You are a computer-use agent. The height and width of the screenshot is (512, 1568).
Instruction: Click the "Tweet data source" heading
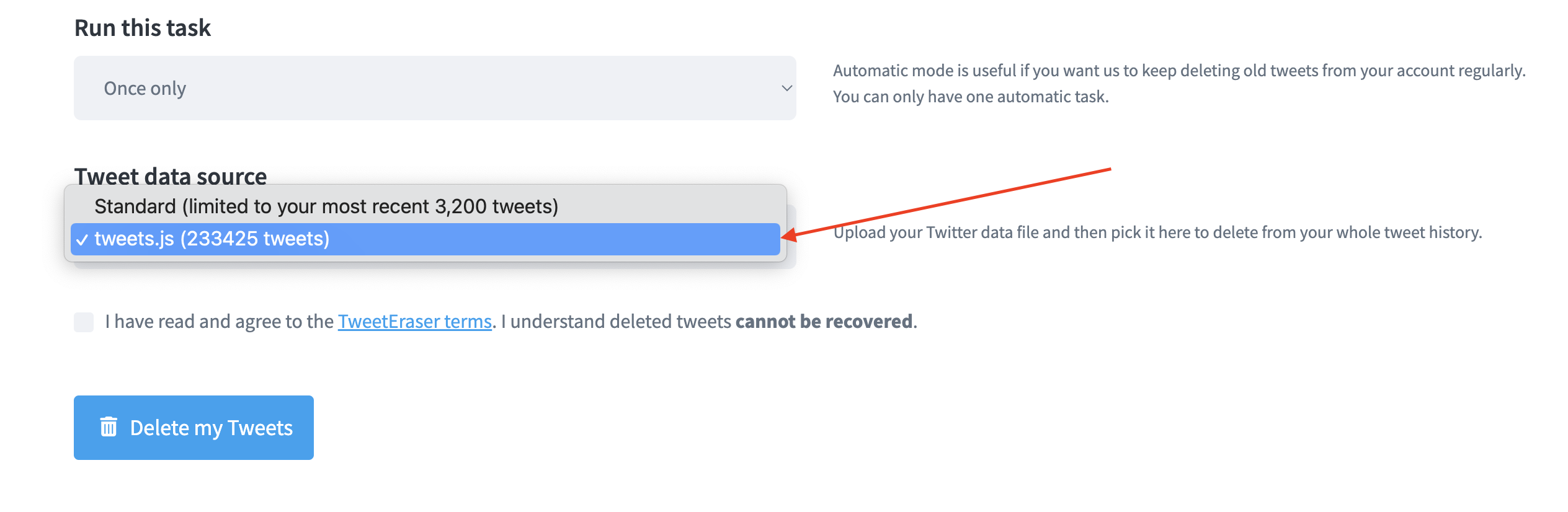(171, 175)
